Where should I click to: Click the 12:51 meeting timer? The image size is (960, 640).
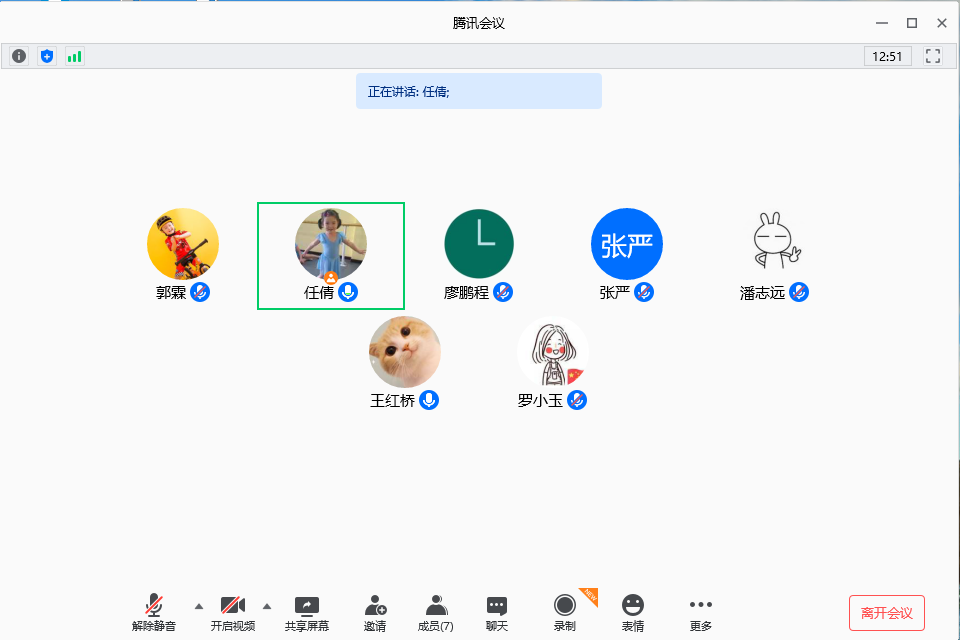pyautogui.click(x=888, y=56)
